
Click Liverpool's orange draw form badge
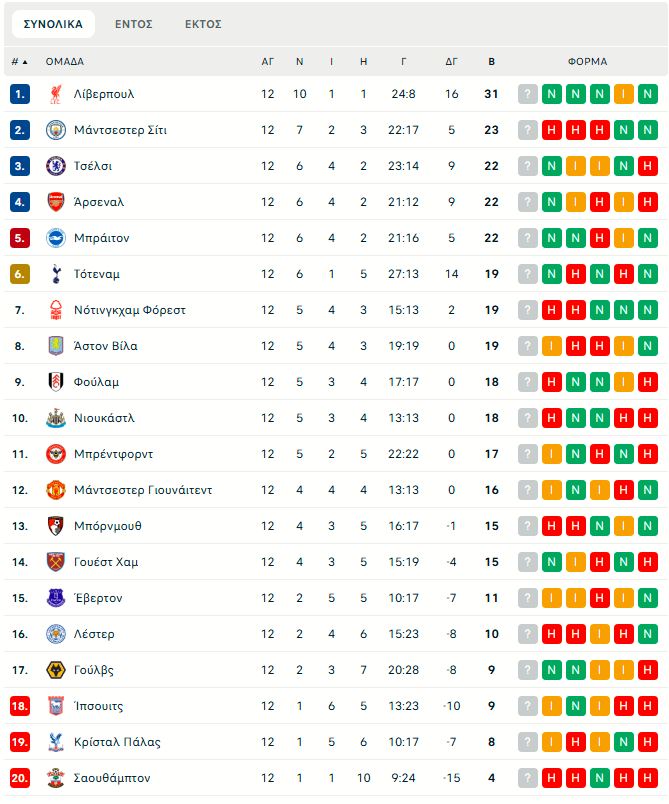pos(624,94)
